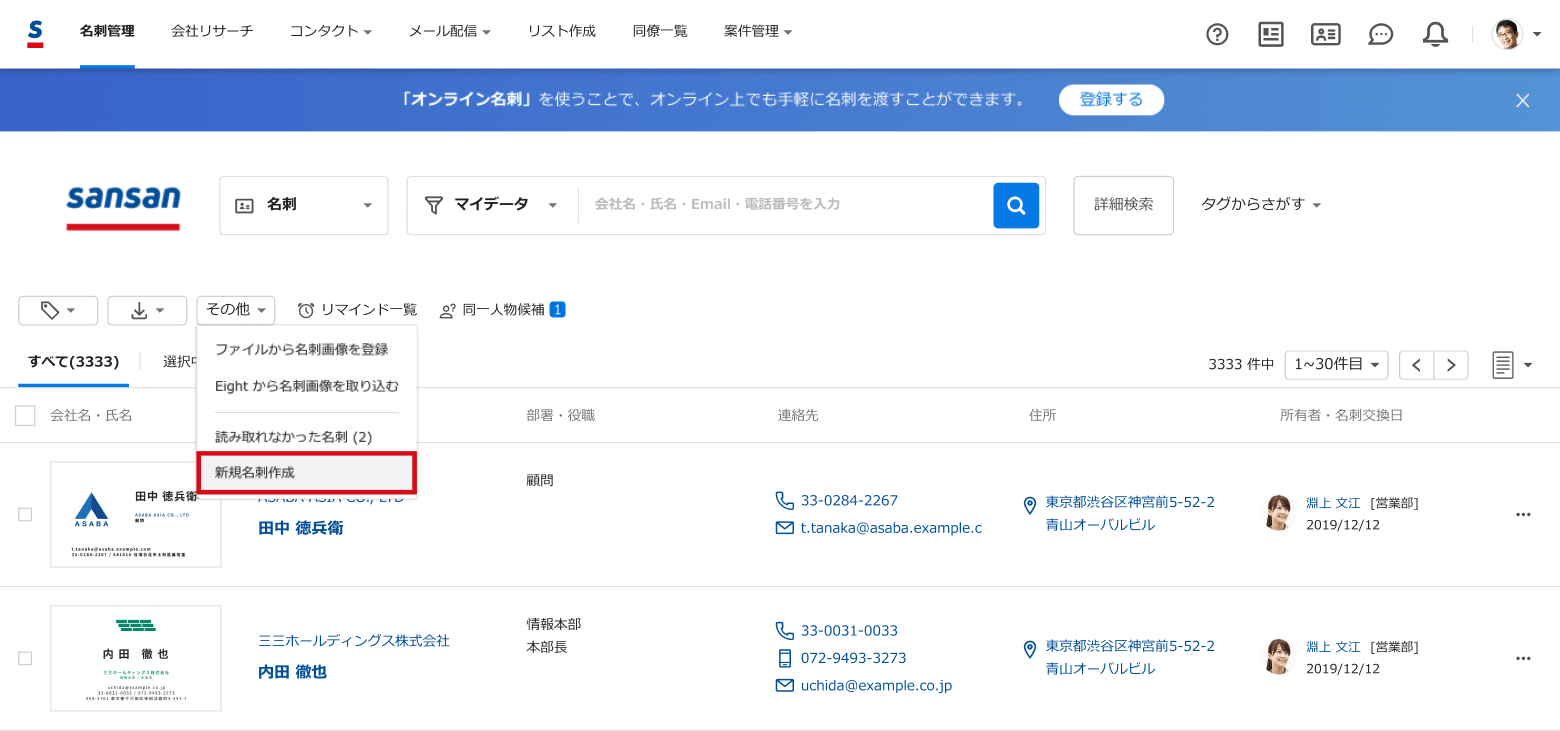The image size is (1560, 731).
Task: Open the メール配信 menu
Action: click(x=450, y=32)
